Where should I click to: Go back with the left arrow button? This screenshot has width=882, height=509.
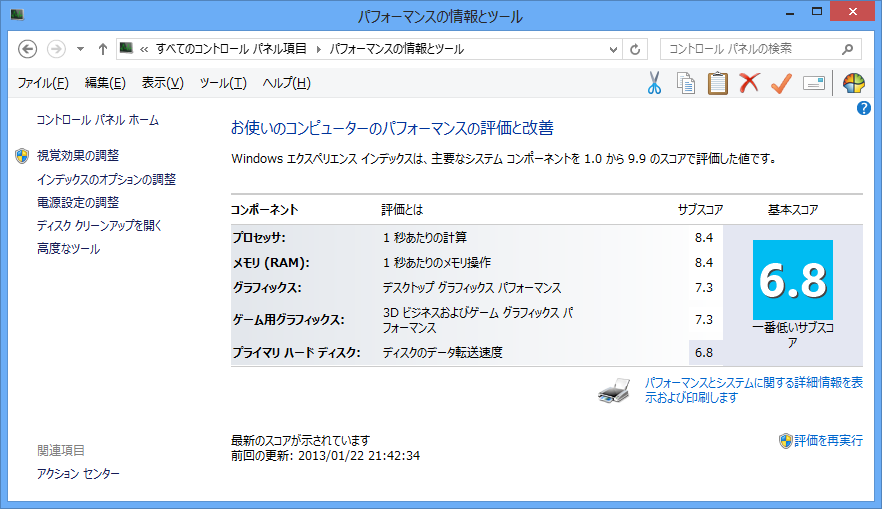(28, 49)
